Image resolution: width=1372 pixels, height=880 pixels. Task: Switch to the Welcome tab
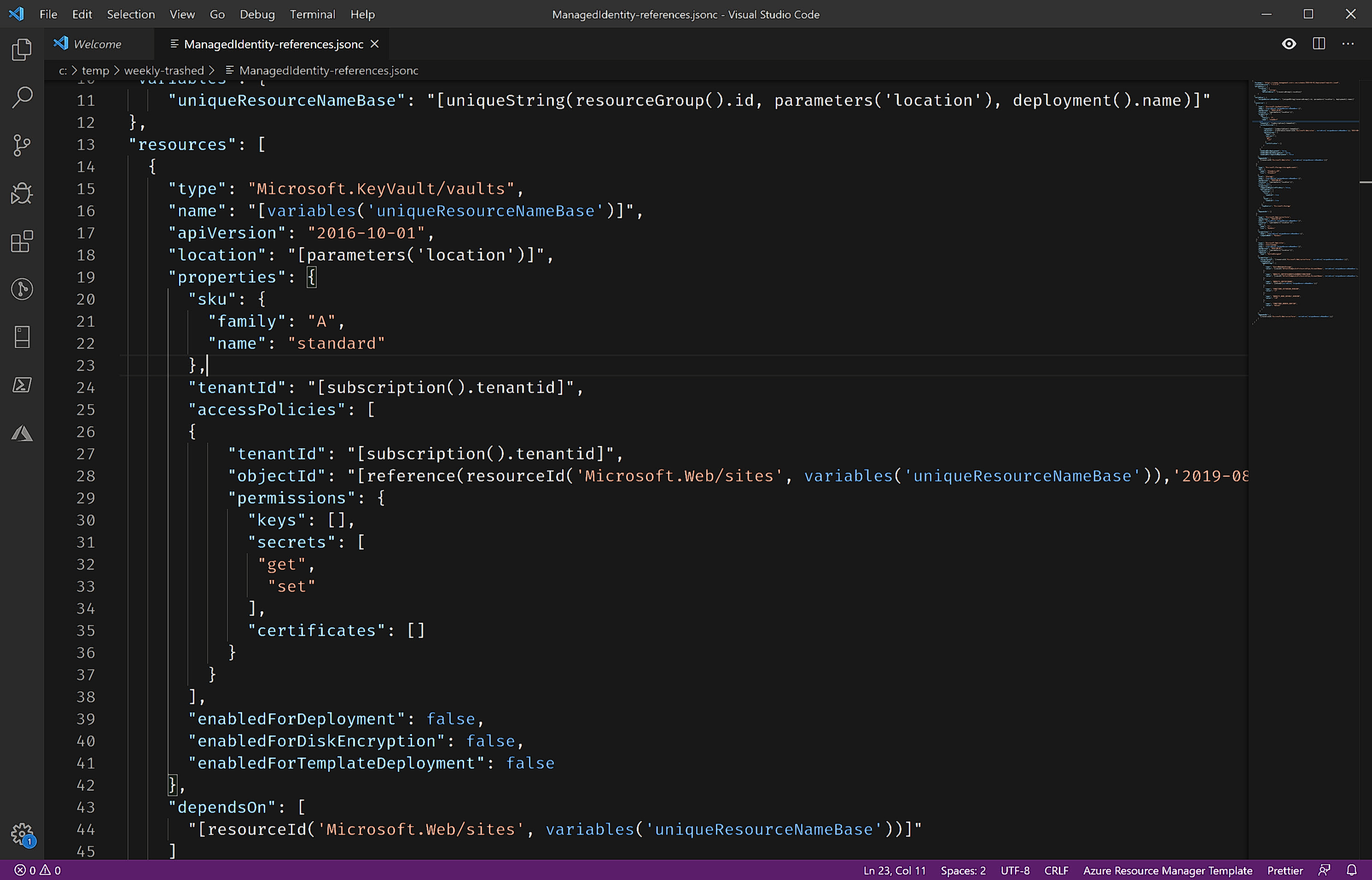[97, 44]
